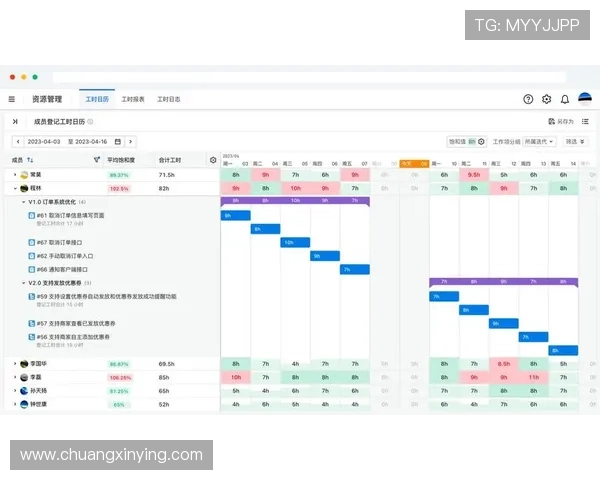
Task: Click the task type icon for #67
Action: pyautogui.click(x=32, y=242)
